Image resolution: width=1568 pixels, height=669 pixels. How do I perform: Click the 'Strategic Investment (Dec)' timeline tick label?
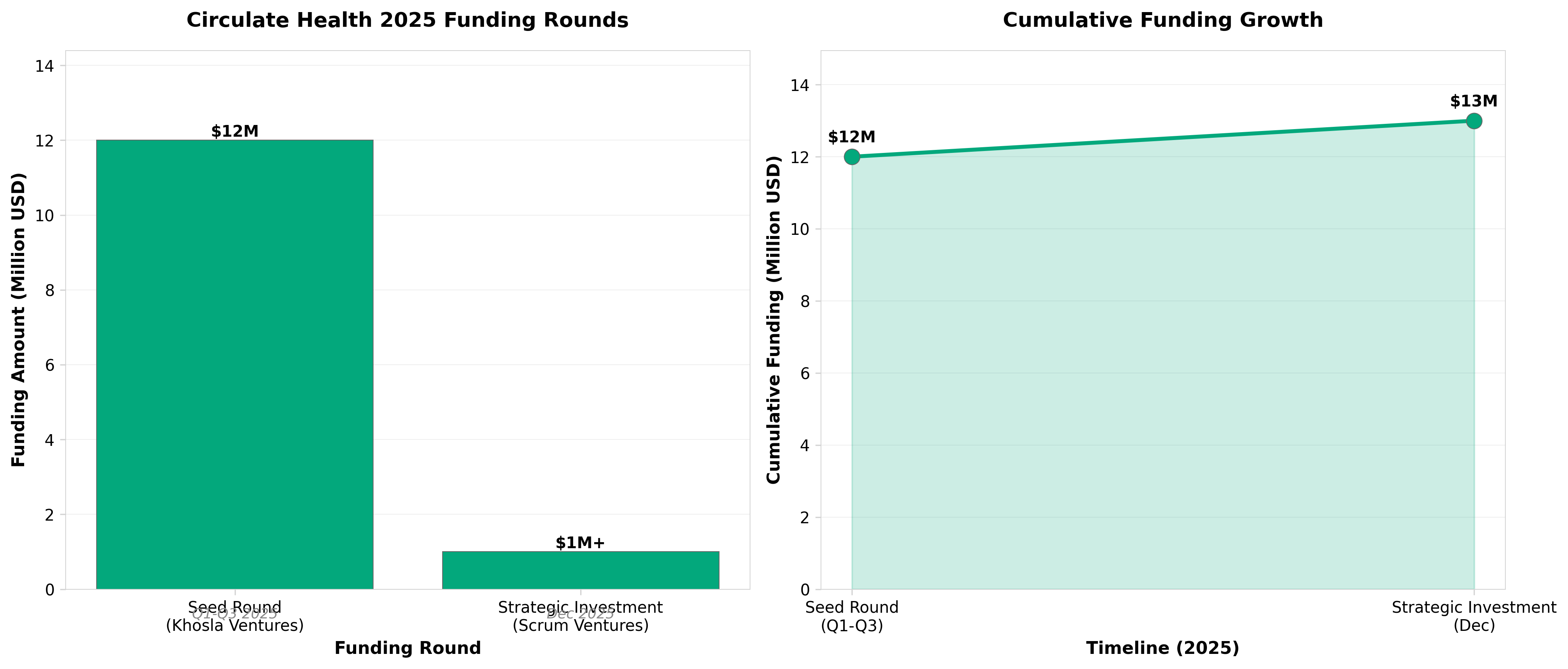pos(1474,616)
